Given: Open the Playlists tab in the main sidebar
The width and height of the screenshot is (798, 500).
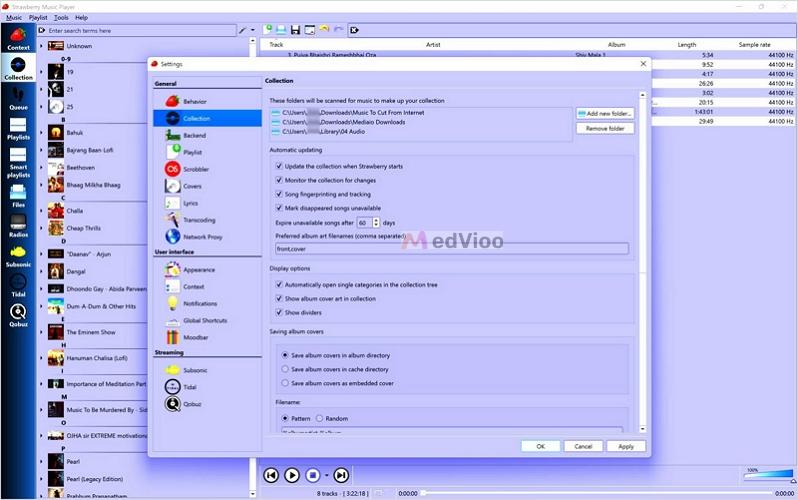Looking at the screenshot, I should 18,128.
